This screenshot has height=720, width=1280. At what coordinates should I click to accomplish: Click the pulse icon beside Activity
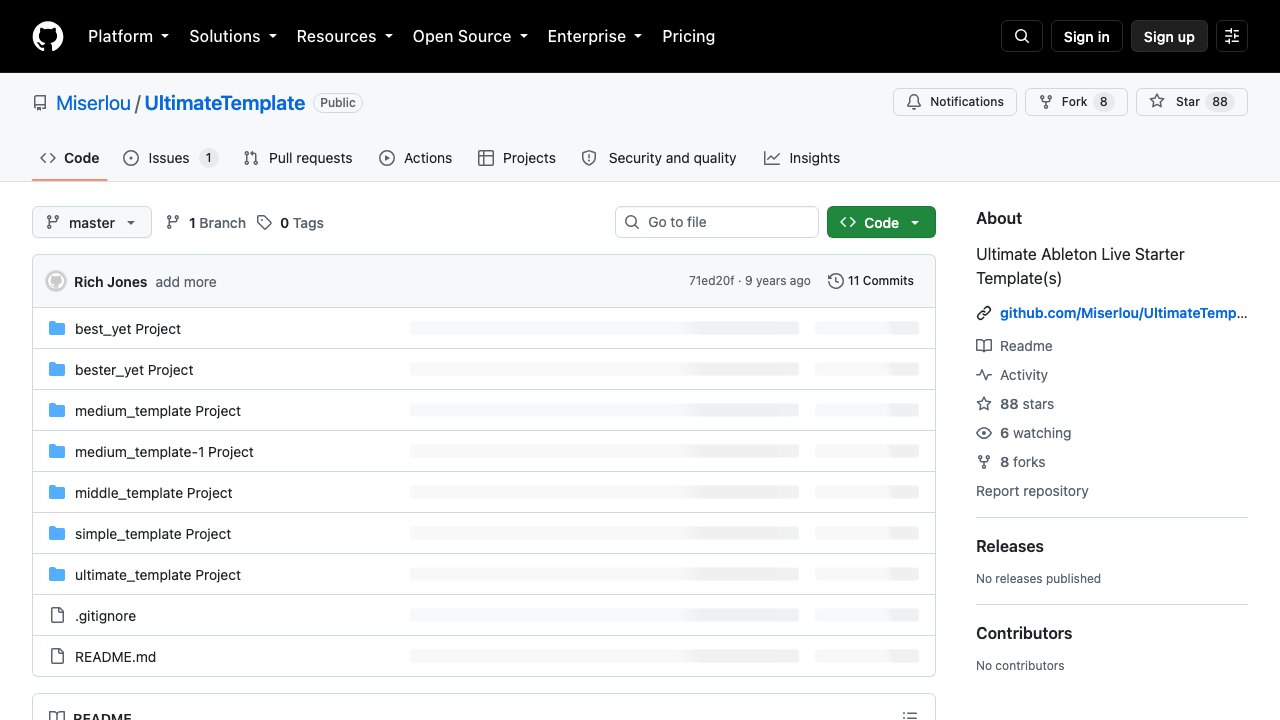pos(984,375)
